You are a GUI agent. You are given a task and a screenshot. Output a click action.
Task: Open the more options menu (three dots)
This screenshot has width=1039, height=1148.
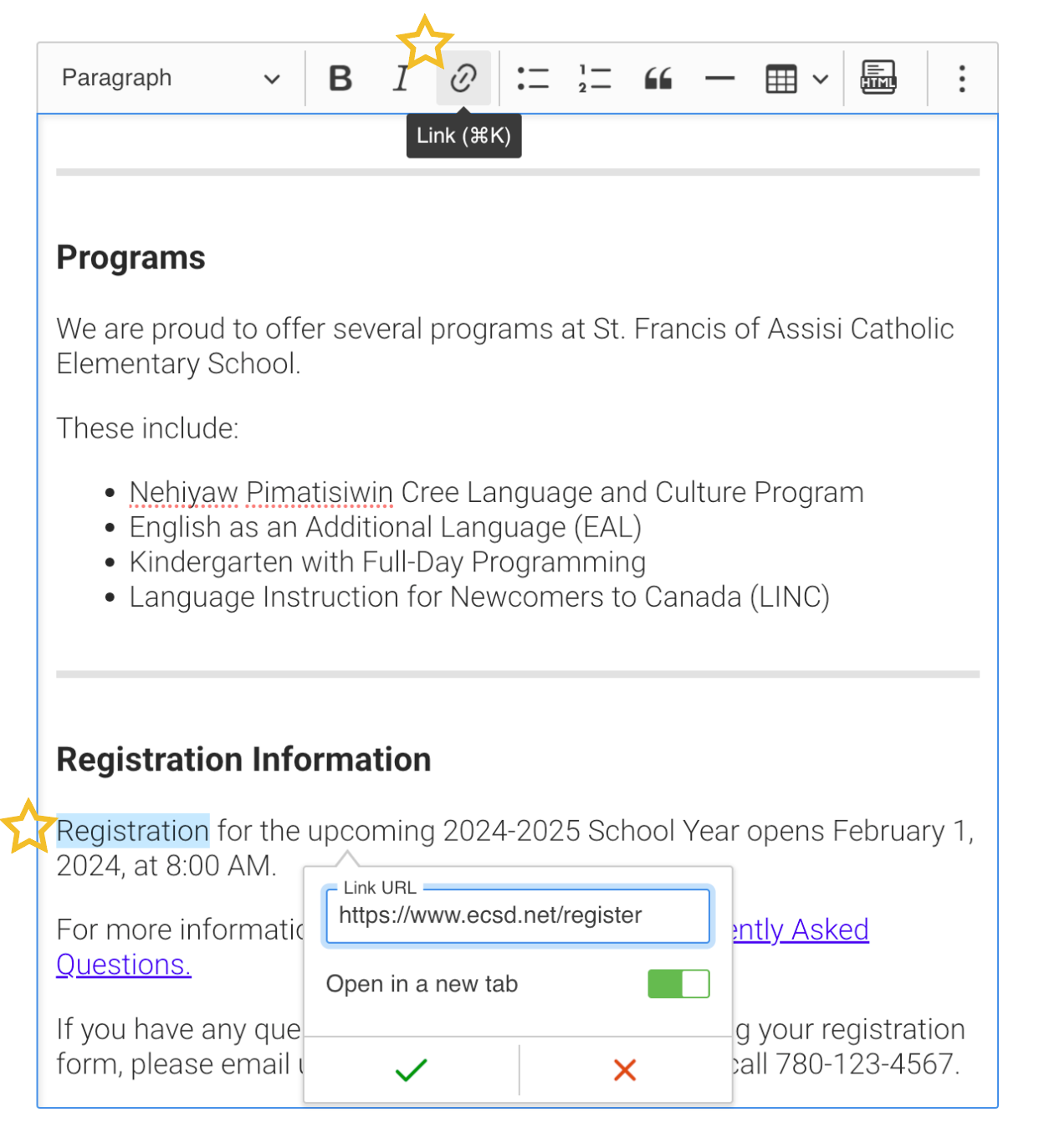[962, 79]
